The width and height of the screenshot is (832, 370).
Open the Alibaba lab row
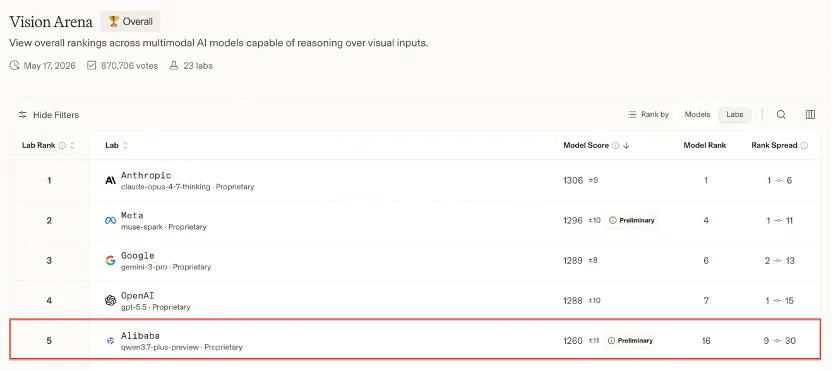coord(415,340)
